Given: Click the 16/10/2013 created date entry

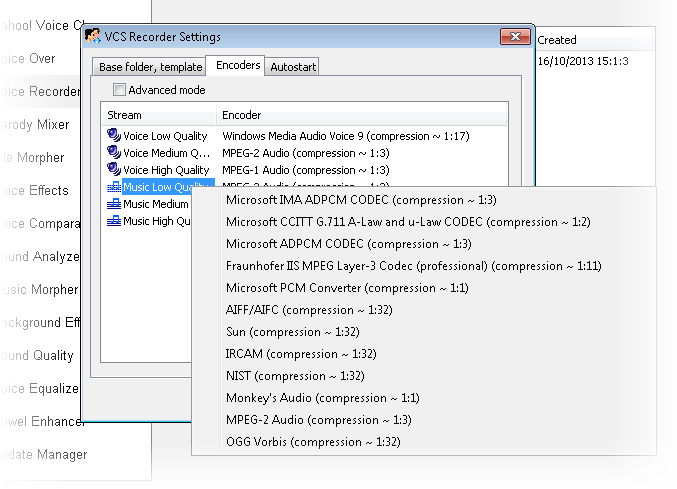Looking at the screenshot, I should [x=582, y=61].
